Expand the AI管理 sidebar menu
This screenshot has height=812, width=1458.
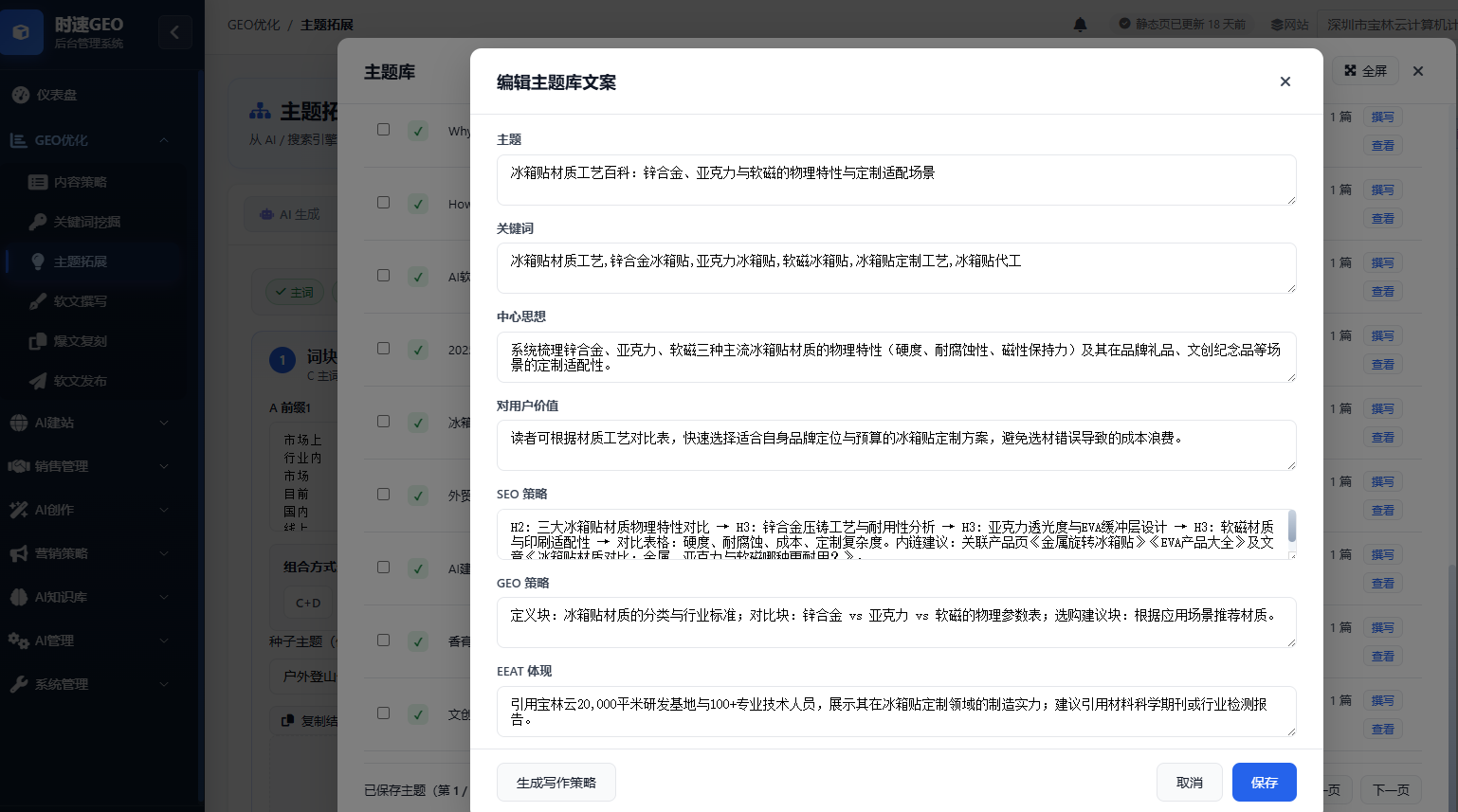pyautogui.click(x=164, y=641)
